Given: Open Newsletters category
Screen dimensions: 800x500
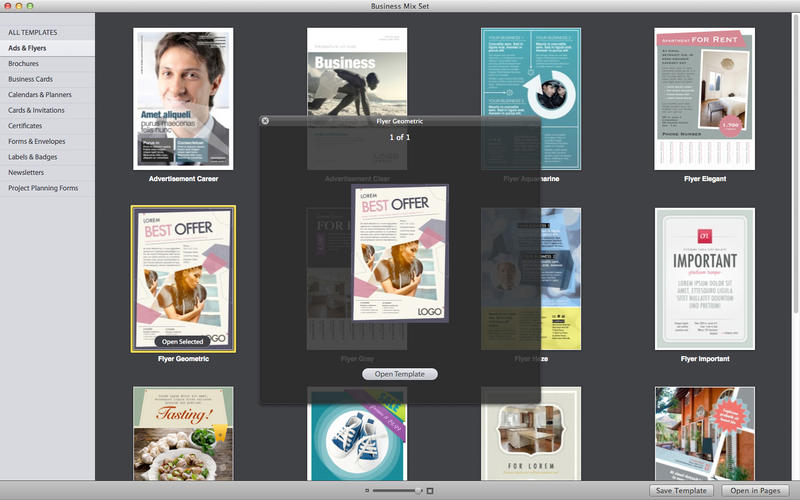Looking at the screenshot, I should coord(47,172).
